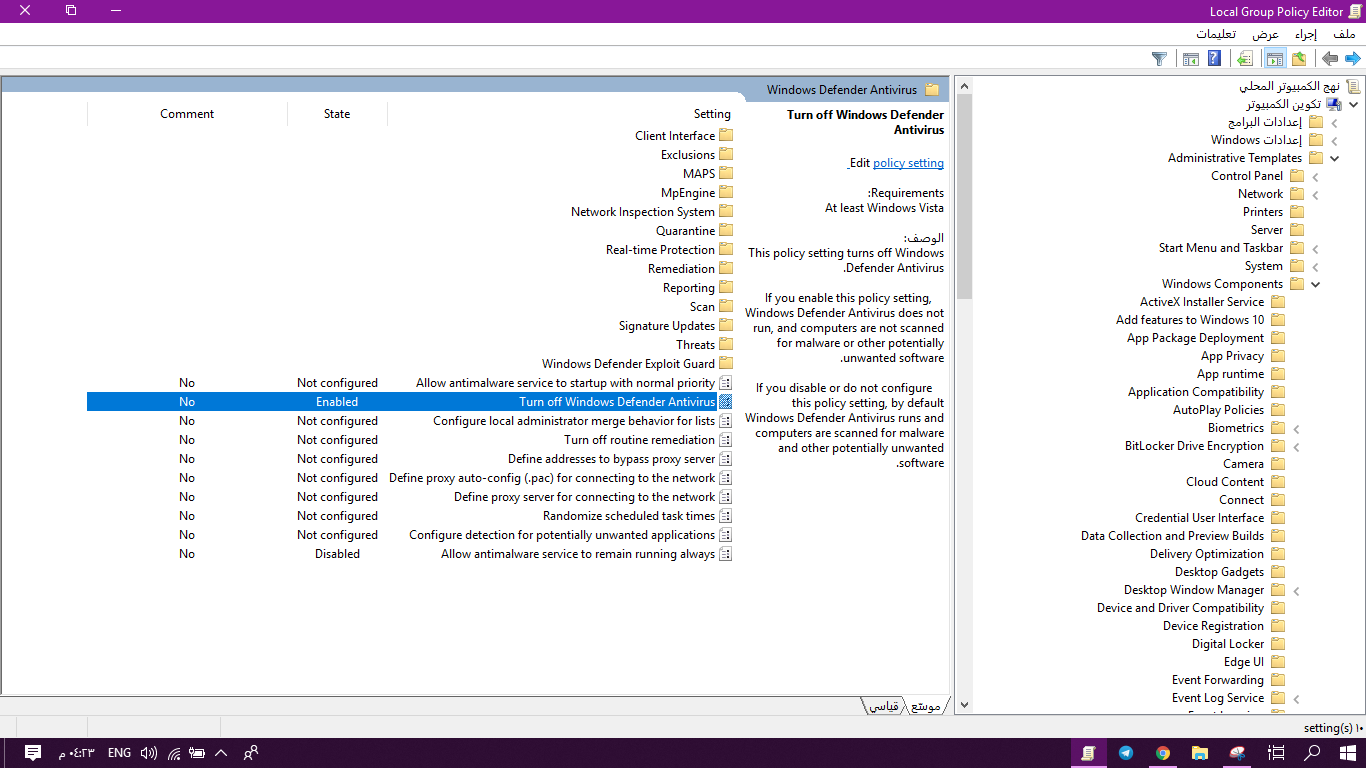Viewport: 1366px width, 768px height.
Task: Click the tree scrollbar down arrow
Action: 964,705
